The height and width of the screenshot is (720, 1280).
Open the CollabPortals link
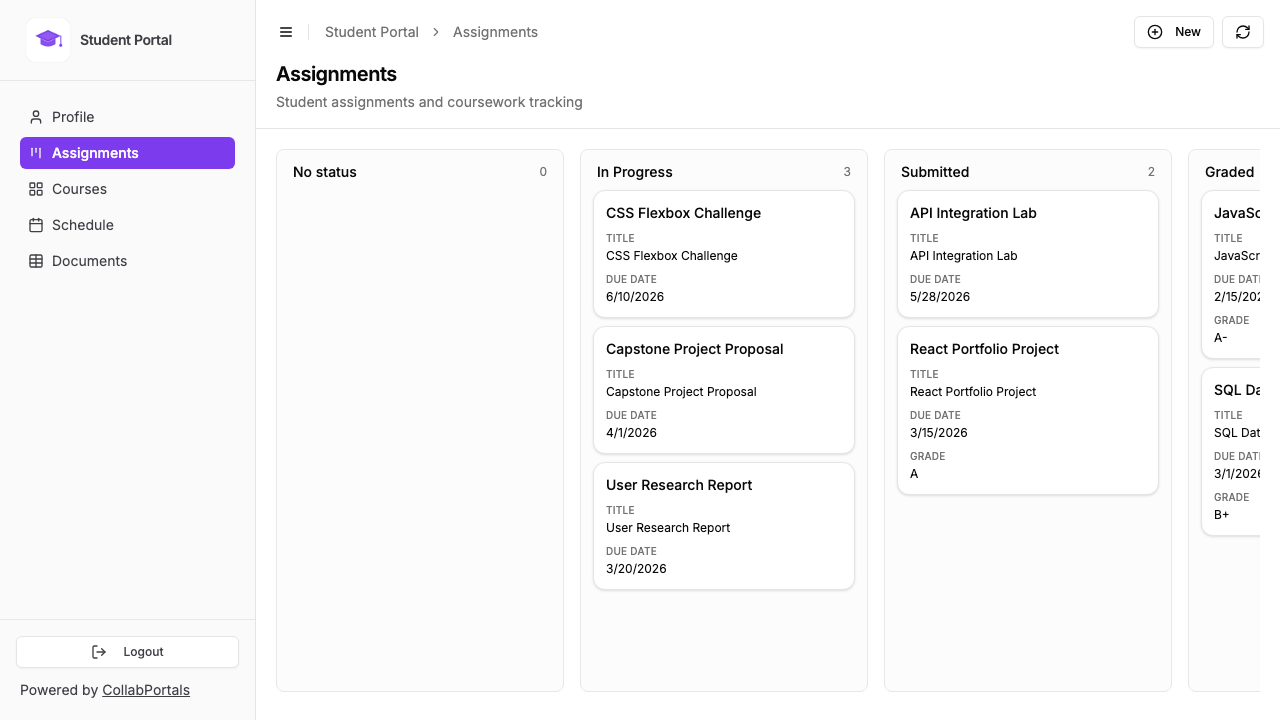point(146,690)
